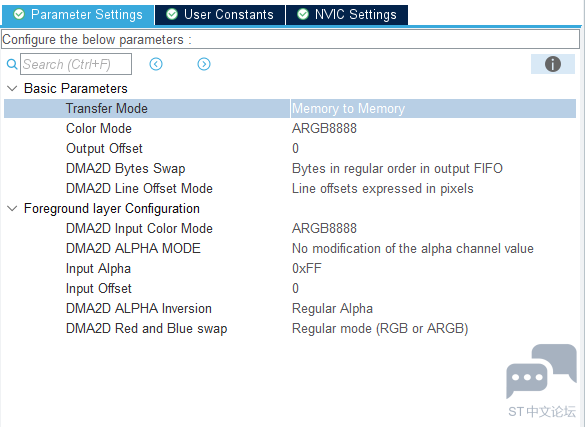585x427 pixels.
Task: Click the NVIC Settings green check icon
Action: [303, 15]
